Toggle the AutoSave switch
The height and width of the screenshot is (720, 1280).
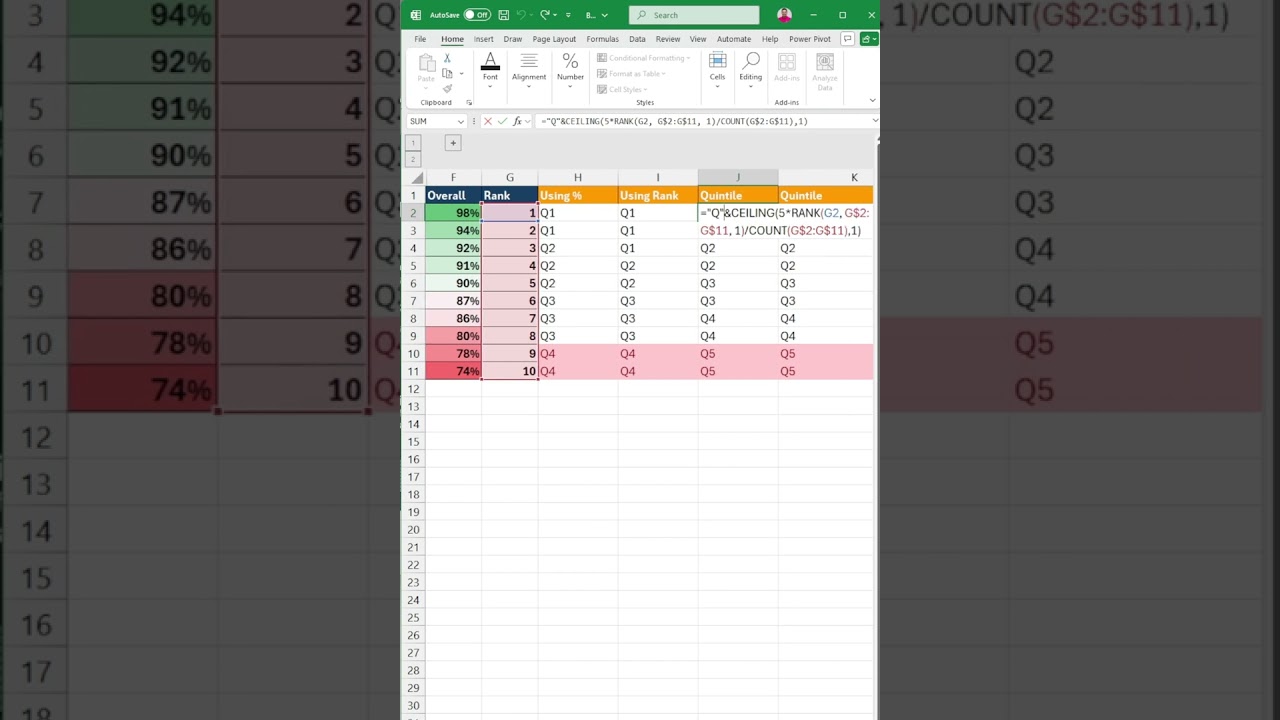[x=477, y=15]
